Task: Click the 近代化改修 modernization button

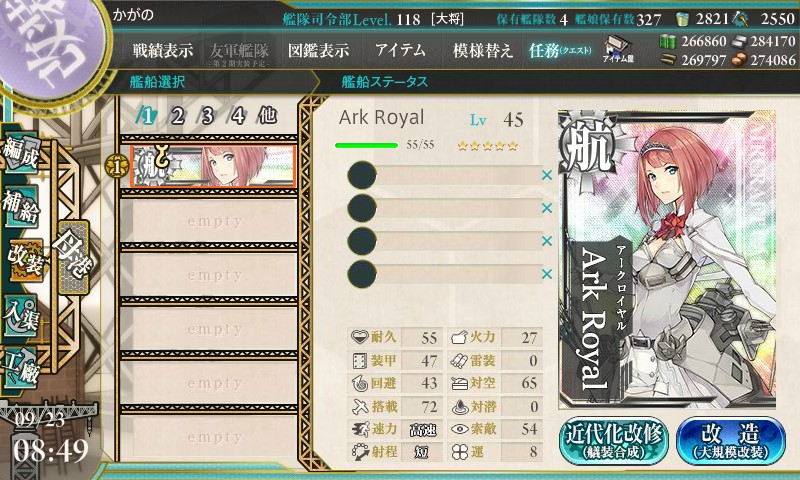Action: (x=614, y=440)
